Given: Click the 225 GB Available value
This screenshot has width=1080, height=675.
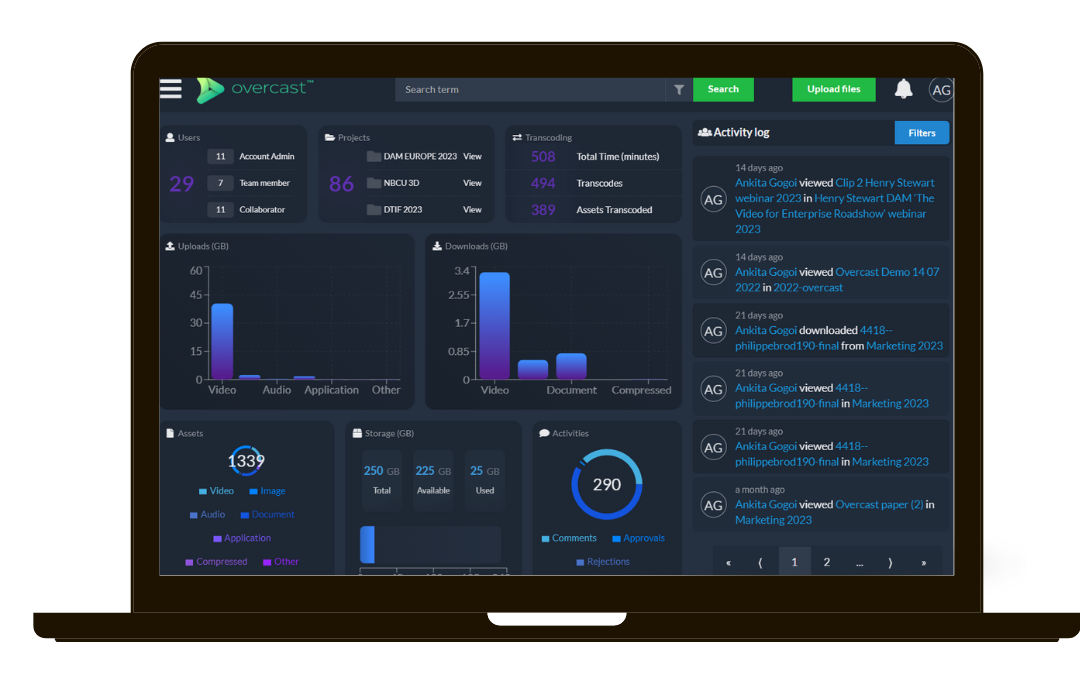Looking at the screenshot, I should pos(433,471).
